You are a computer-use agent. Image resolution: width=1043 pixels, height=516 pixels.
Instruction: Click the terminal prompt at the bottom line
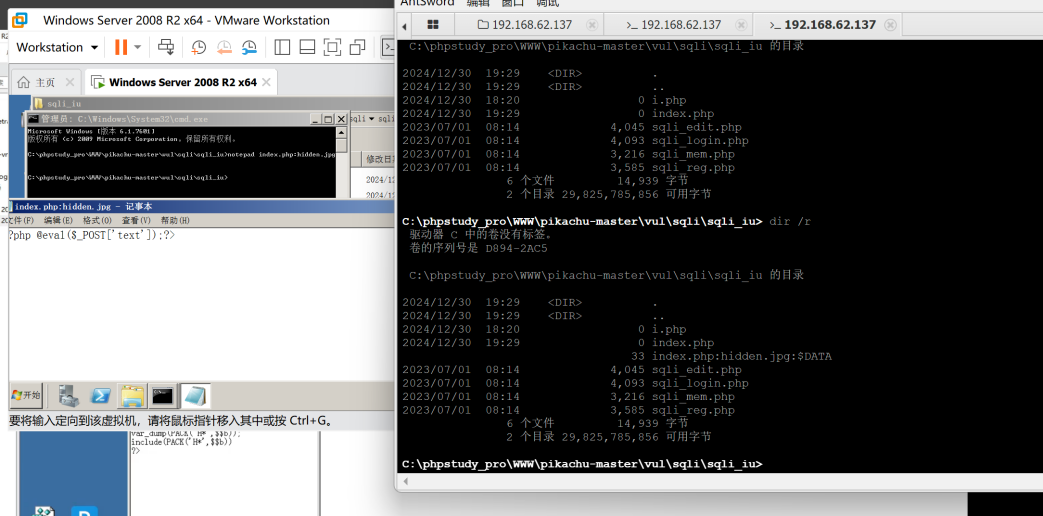(x=582, y=463)
